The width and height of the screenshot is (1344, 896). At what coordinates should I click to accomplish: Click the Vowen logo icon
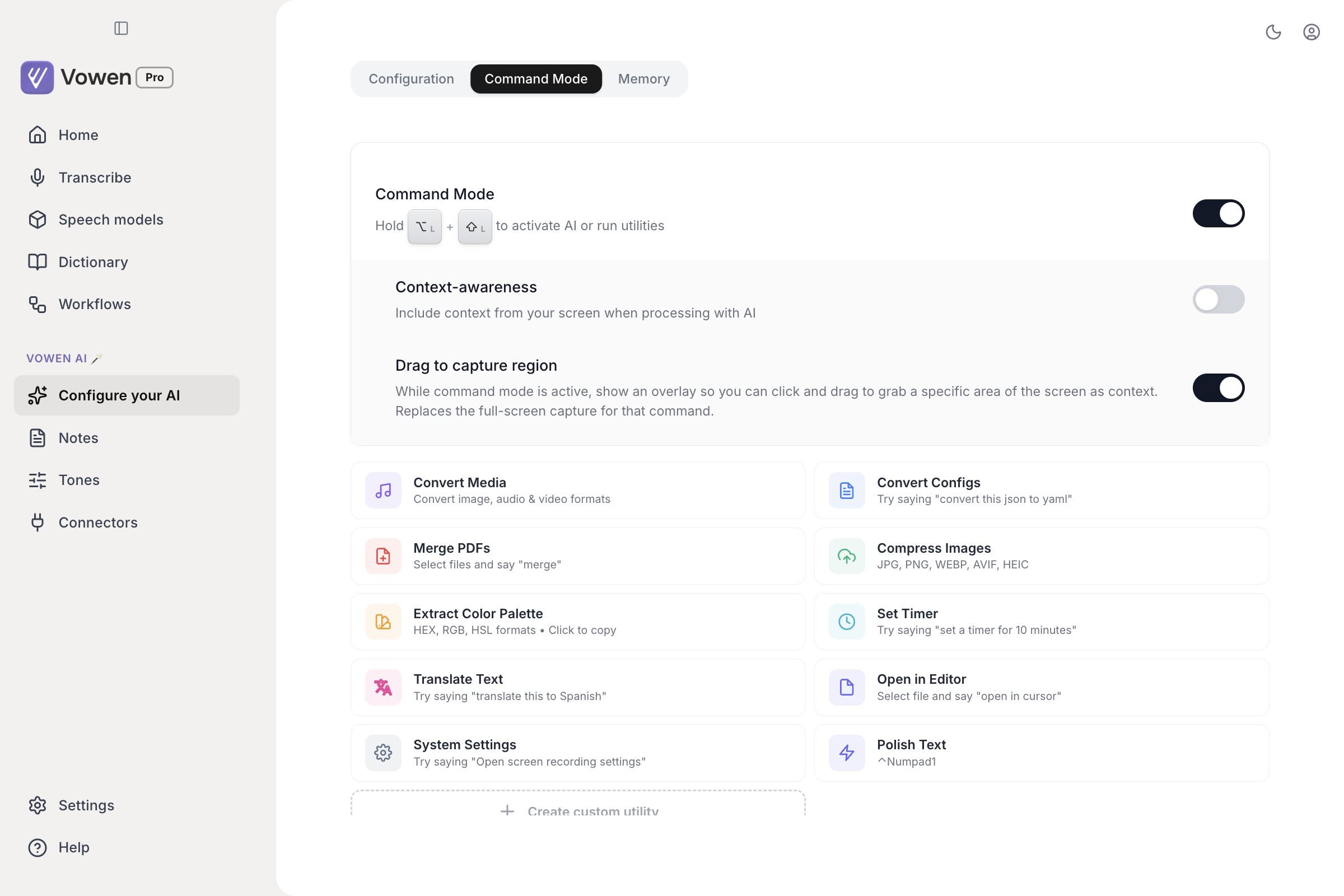(37, 77)
